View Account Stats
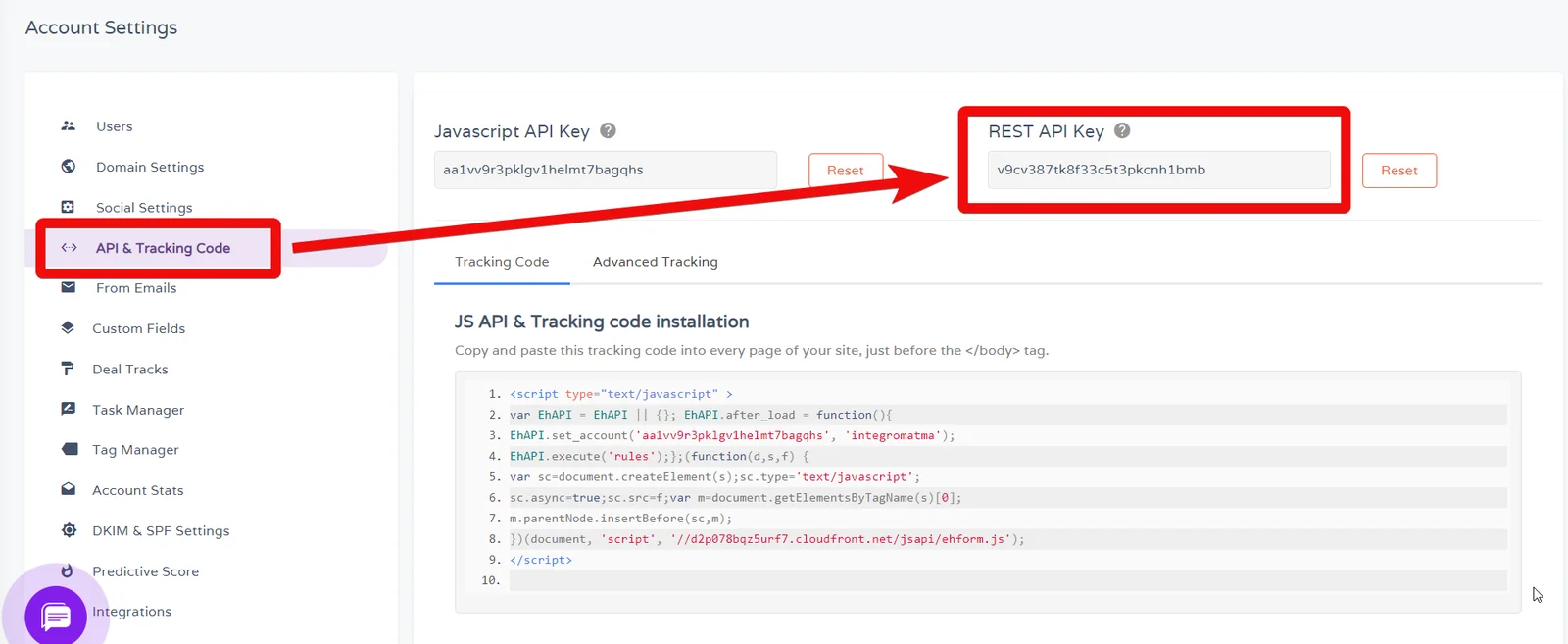The height and width of the screenshot is (644, 1568). click(138, 490)
